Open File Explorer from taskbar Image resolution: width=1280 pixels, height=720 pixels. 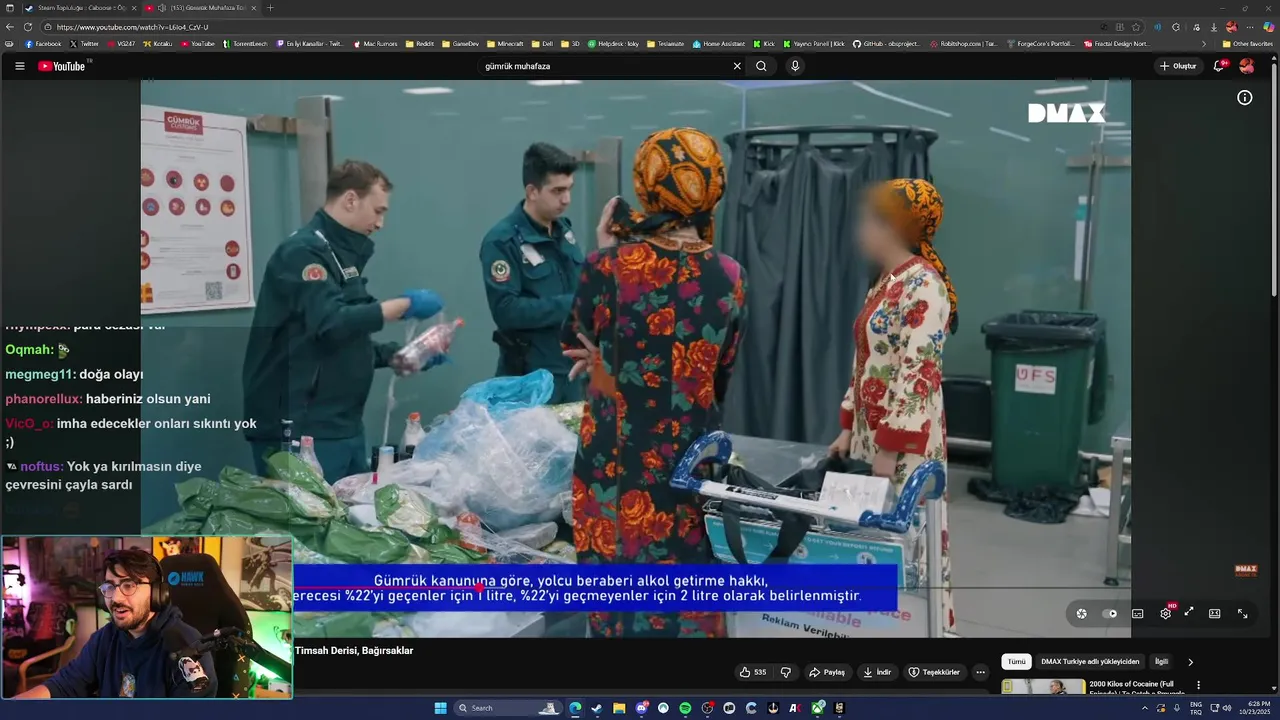pyautogui.click(x=619, y=708)
